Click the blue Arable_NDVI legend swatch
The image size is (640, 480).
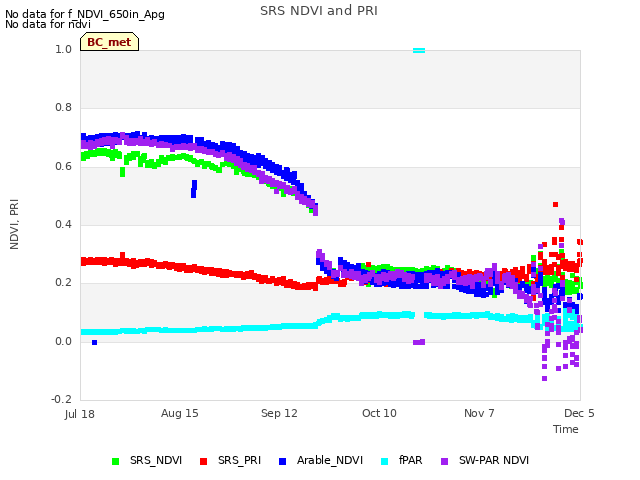click(x=282, y=461)
